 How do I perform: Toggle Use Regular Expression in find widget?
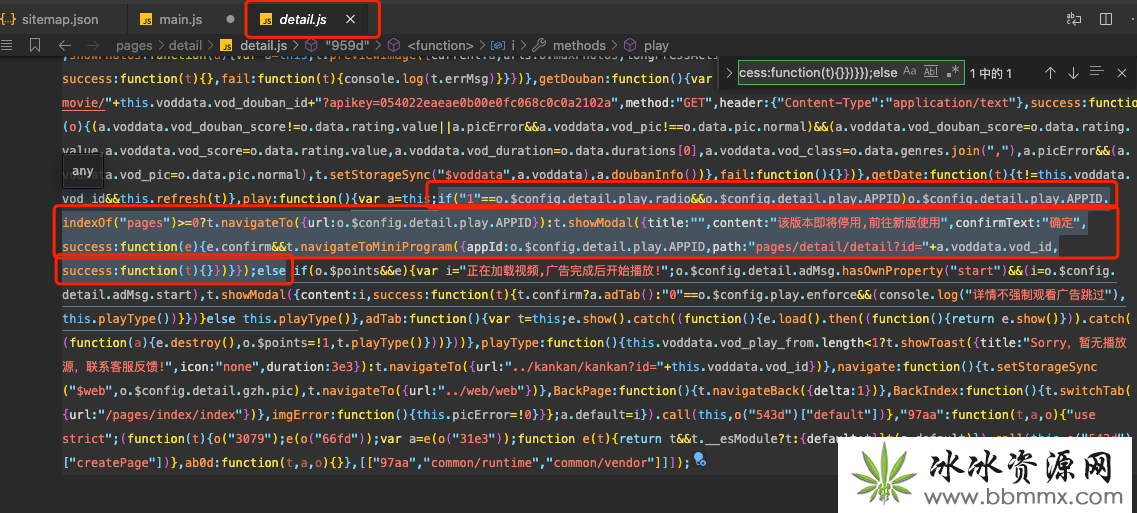click(x=953, y=73)
